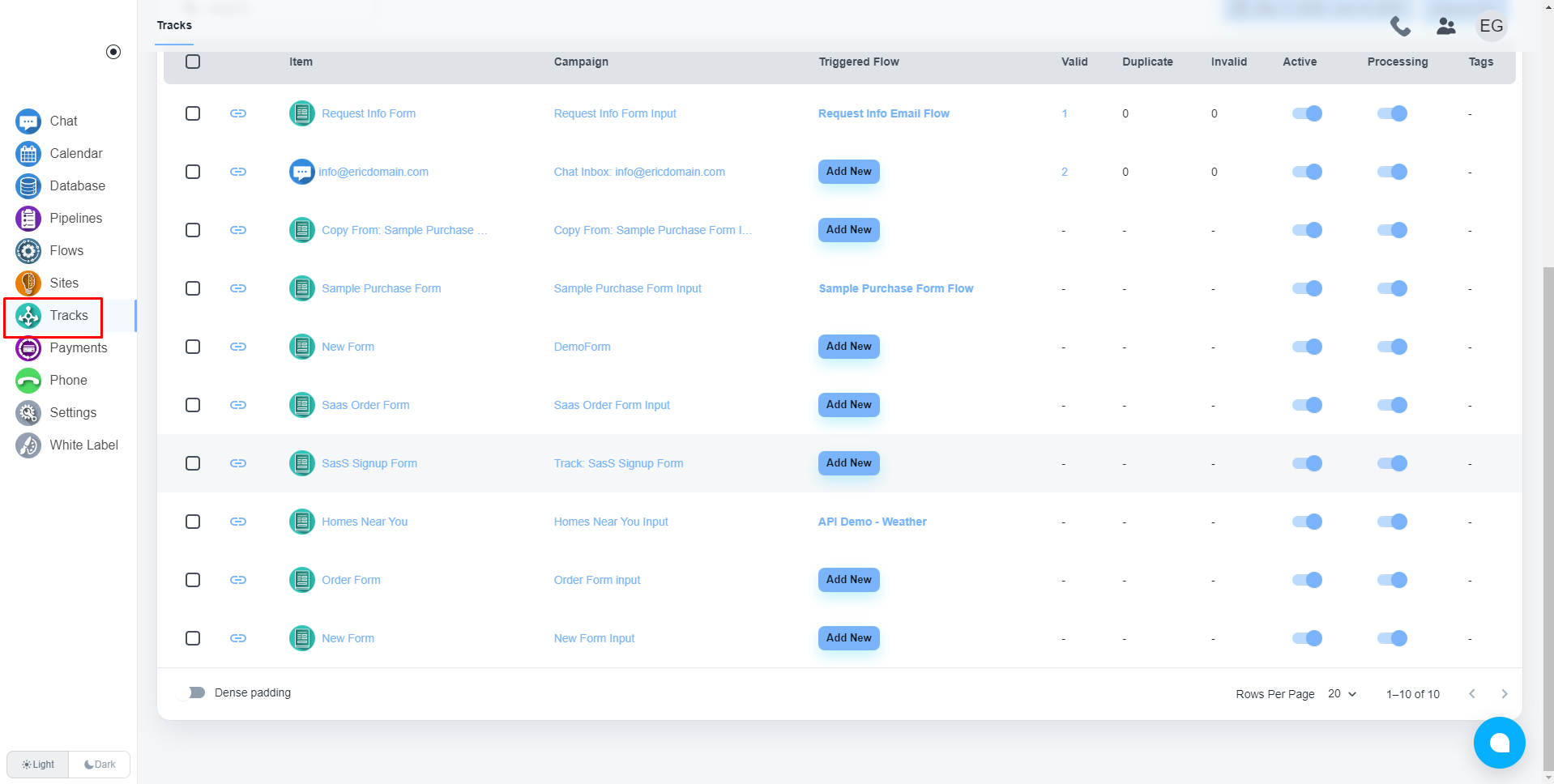Open the chat bubble widget
Screen dimensions: 1554x784
point(1499,742)
